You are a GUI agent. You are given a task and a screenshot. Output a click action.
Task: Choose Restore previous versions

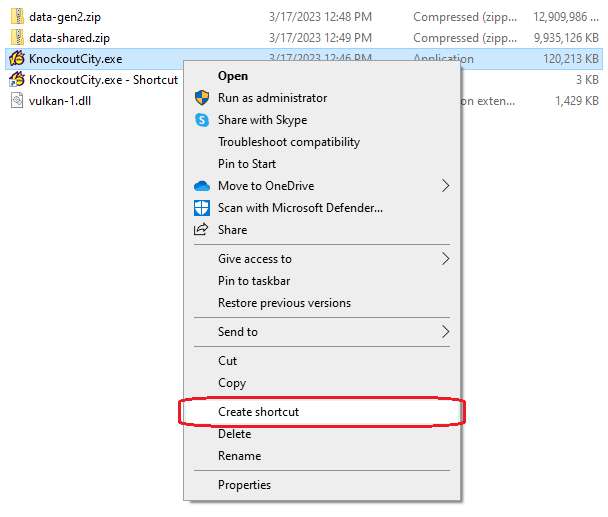click(x=284, y=303)
